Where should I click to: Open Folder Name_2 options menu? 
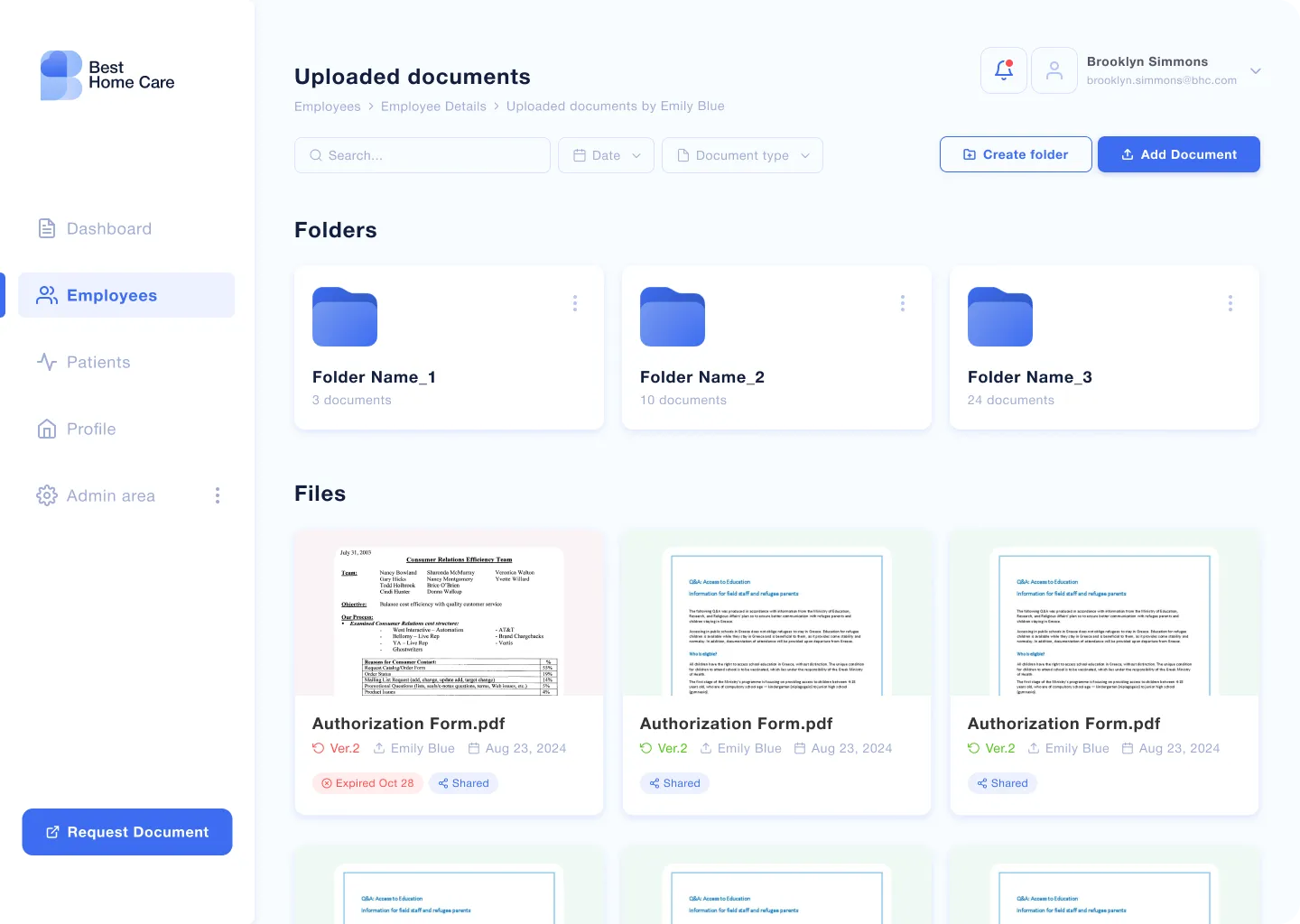(x=903, y=303)
